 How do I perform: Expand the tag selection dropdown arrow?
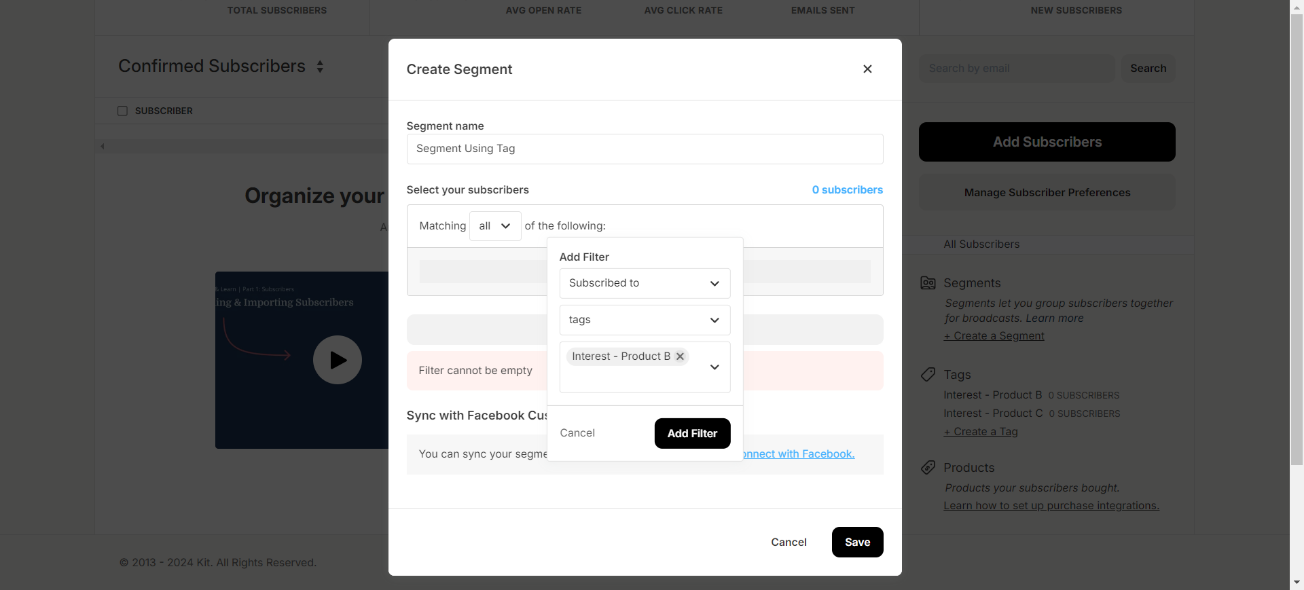pos(714,367)
